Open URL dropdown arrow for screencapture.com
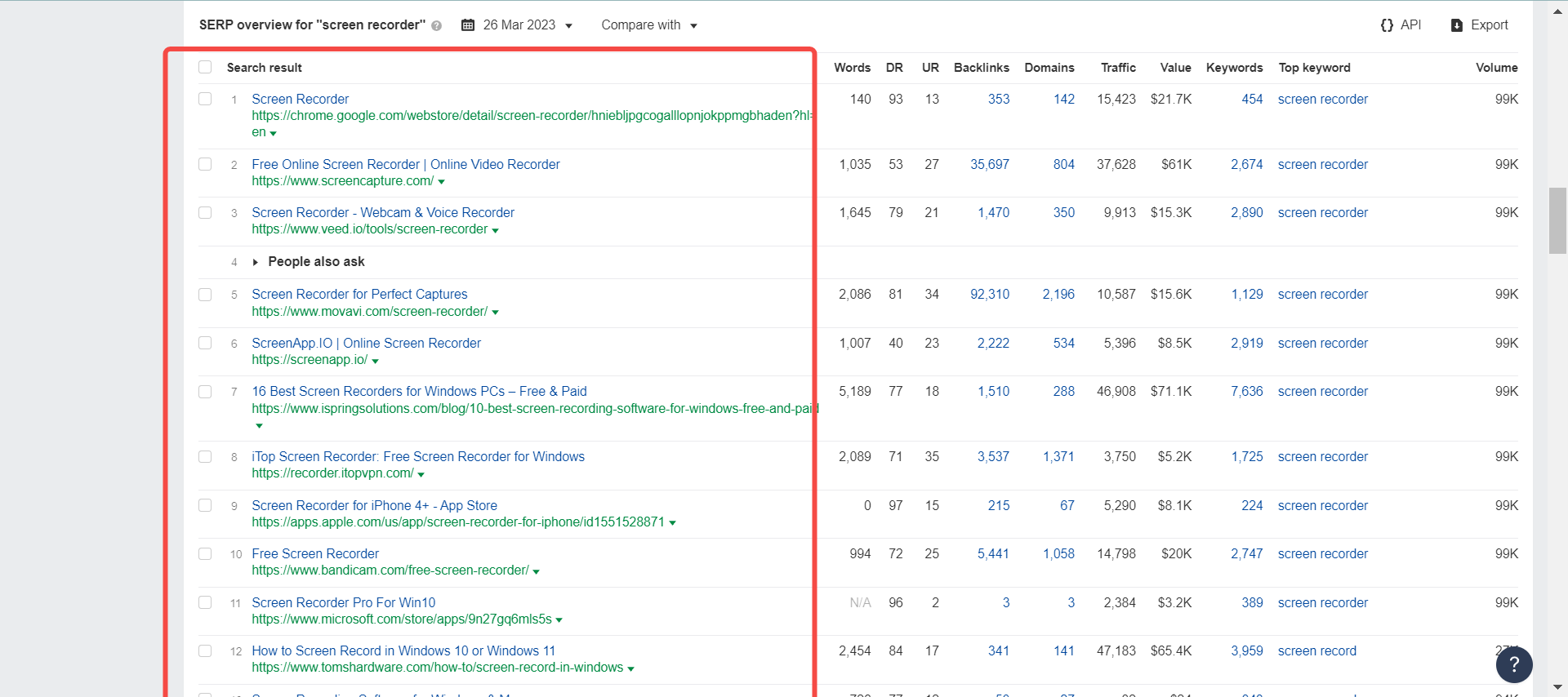1568x697 pixels. (x=441, y=182)
